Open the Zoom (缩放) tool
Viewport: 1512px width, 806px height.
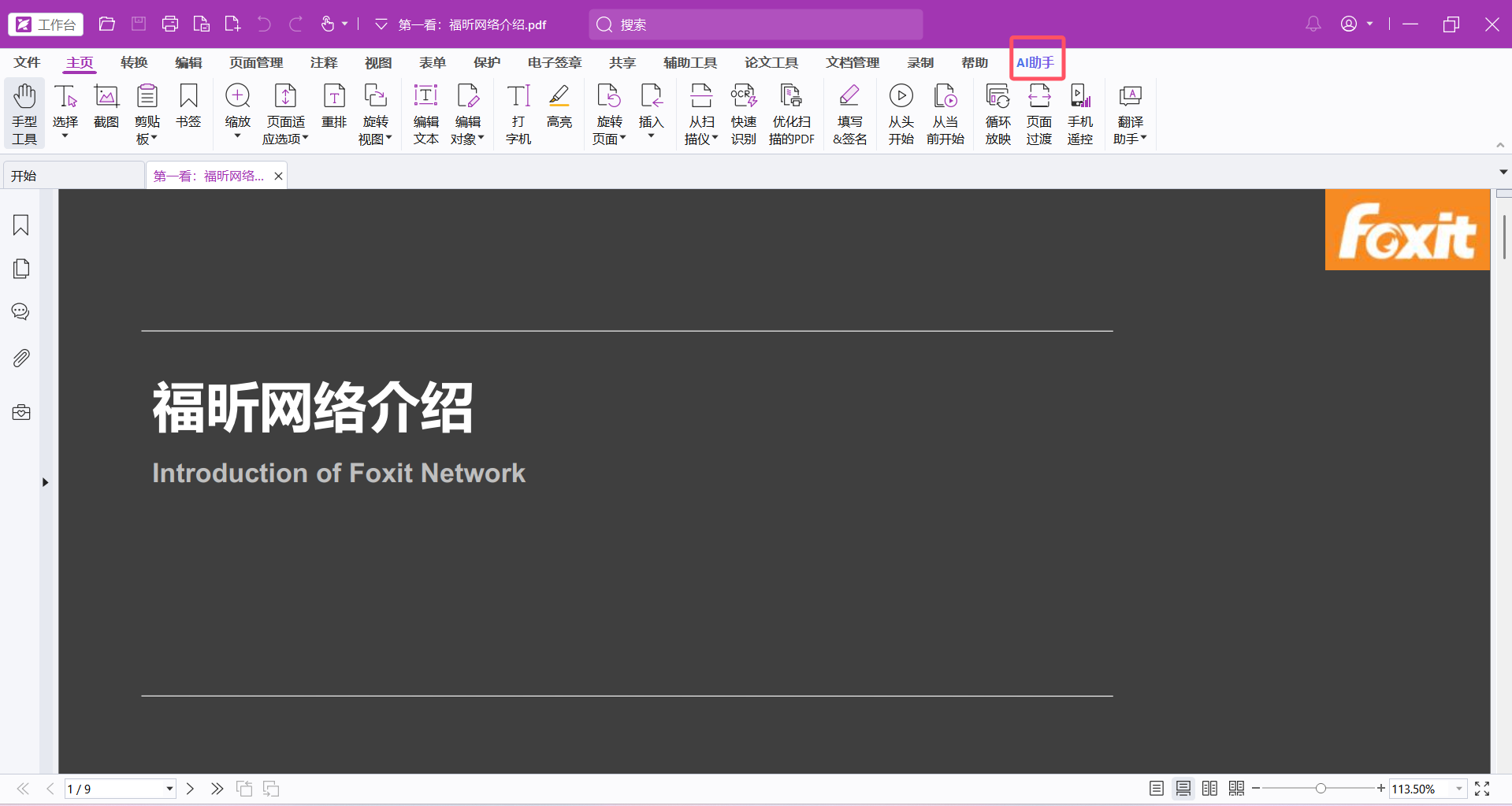(x=237, y=114)
